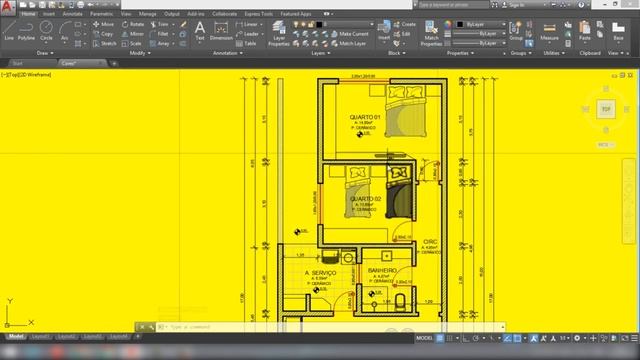Open the Insert ribbon tab

(x=49, y=14)
